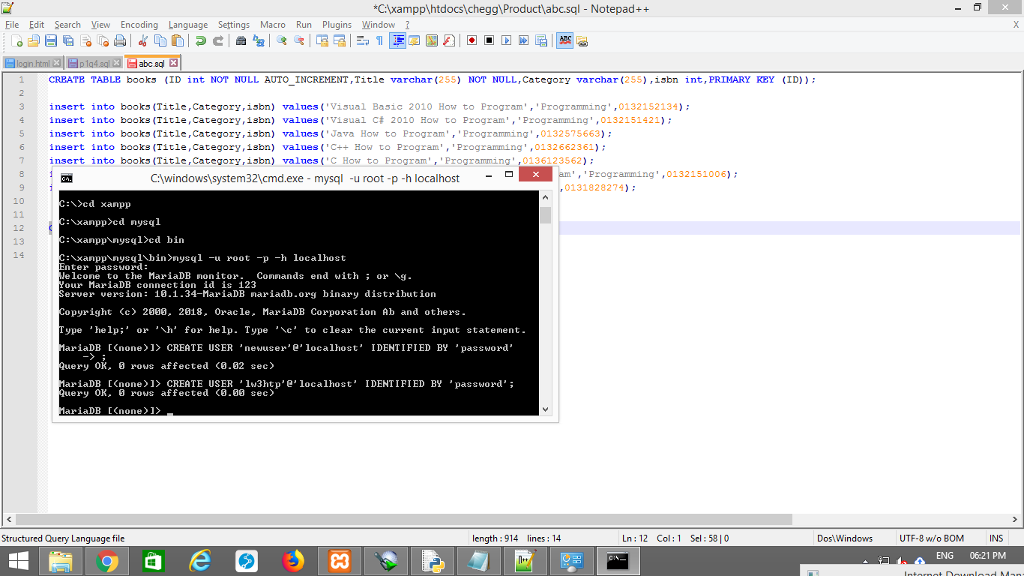Image resolution: width=1024 pixels, height=576 pixels.
Task: Toggle the ABC spell-check icon
Action: [565, 41]
